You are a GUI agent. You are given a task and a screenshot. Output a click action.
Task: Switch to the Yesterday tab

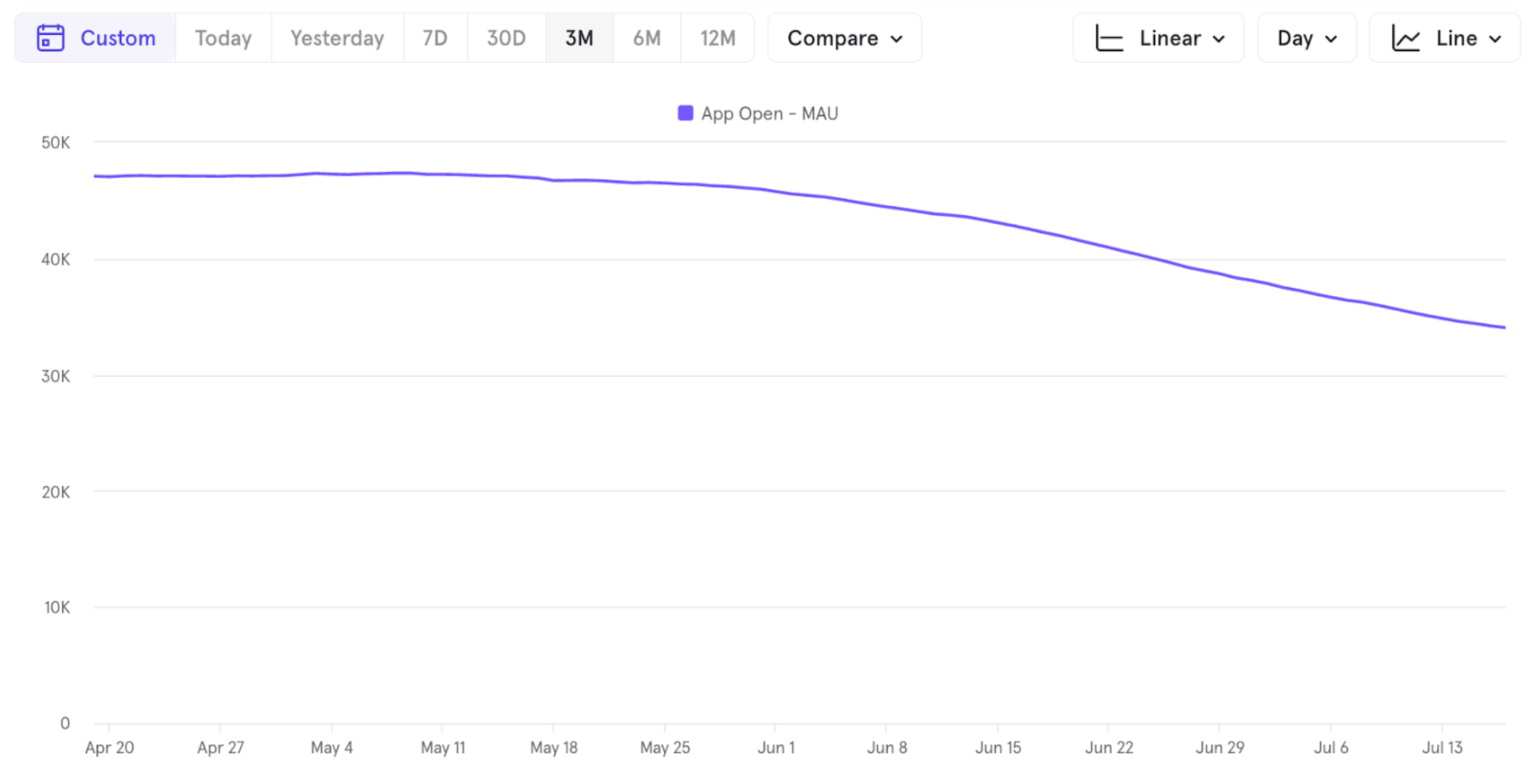(x=336, y=37)
